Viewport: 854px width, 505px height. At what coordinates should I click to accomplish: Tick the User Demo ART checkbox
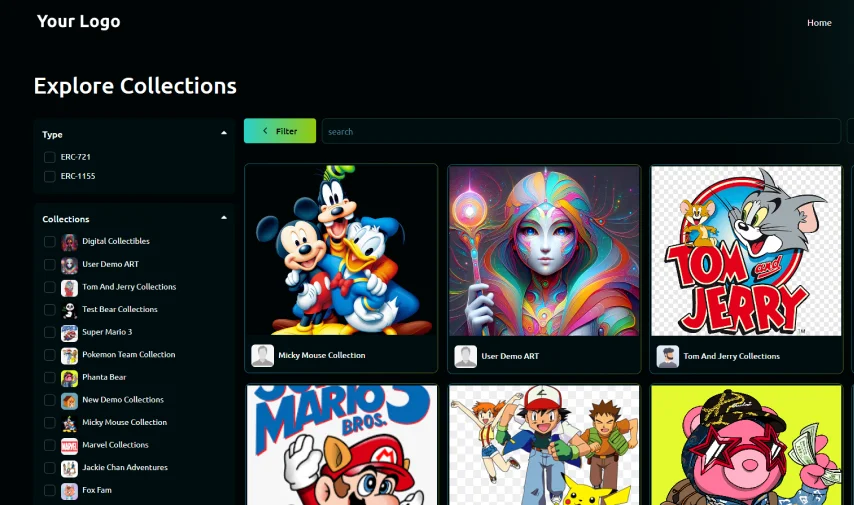click(50, 265)
